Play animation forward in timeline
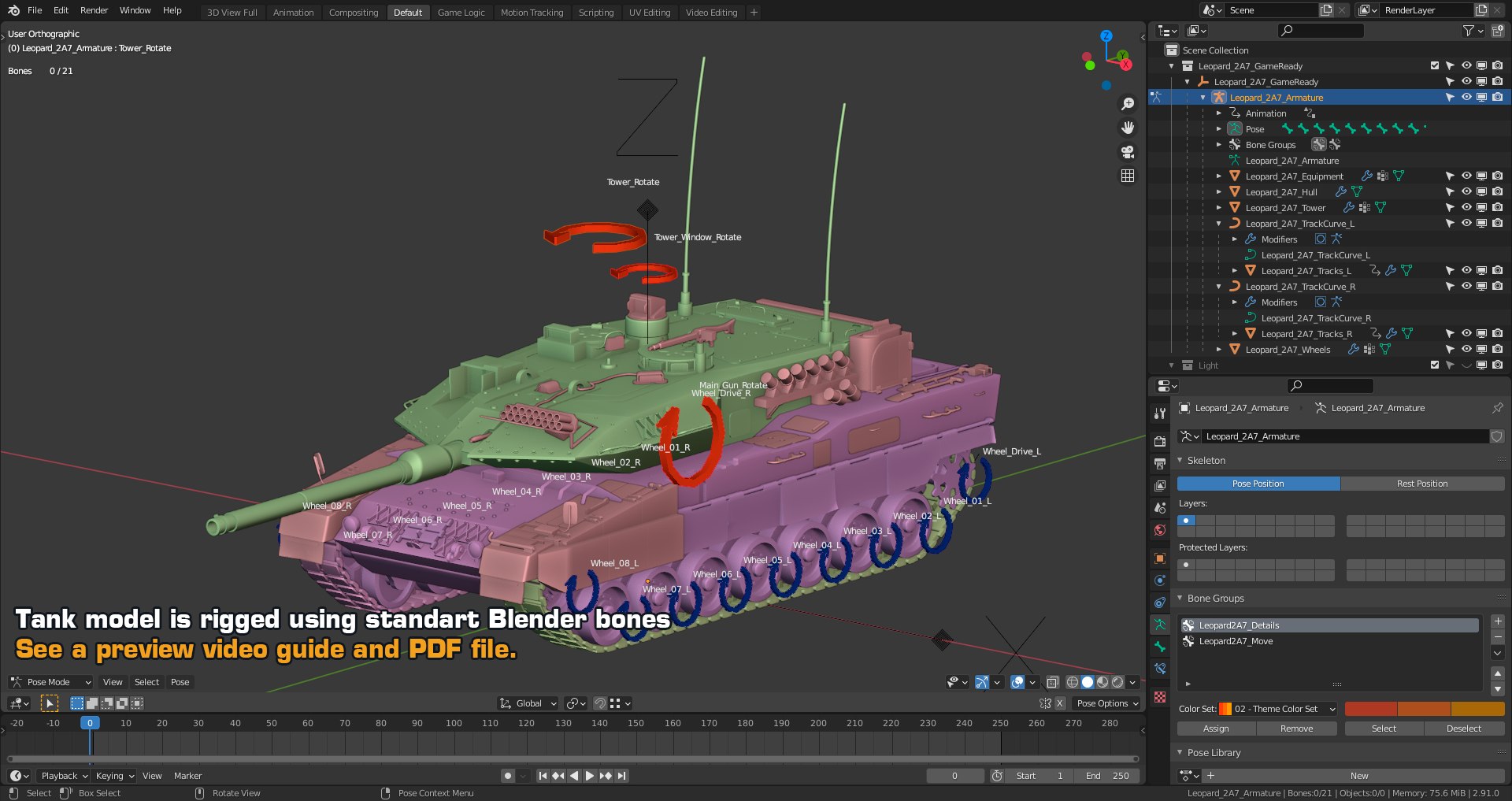This screenshot has width=1512, height=801. 589,776
